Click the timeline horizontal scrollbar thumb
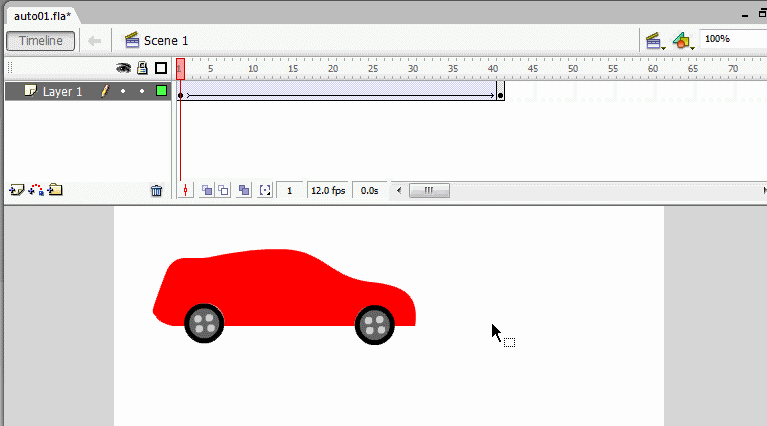The image size is (767, 426). pos(429,191)
